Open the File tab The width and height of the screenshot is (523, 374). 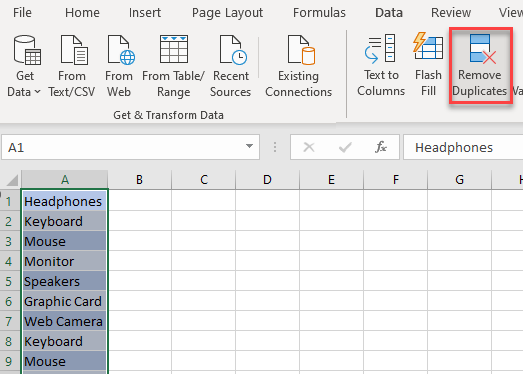click(22, 13)
